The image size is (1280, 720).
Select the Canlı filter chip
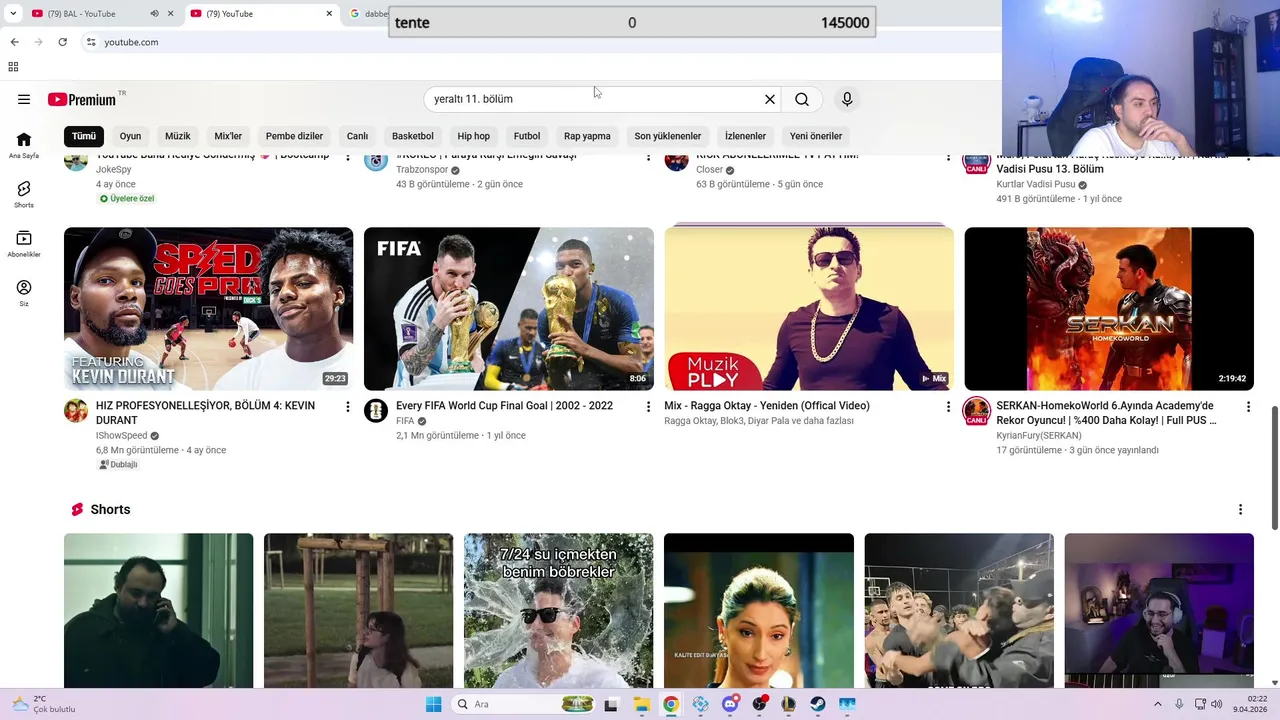click(357, 136)
